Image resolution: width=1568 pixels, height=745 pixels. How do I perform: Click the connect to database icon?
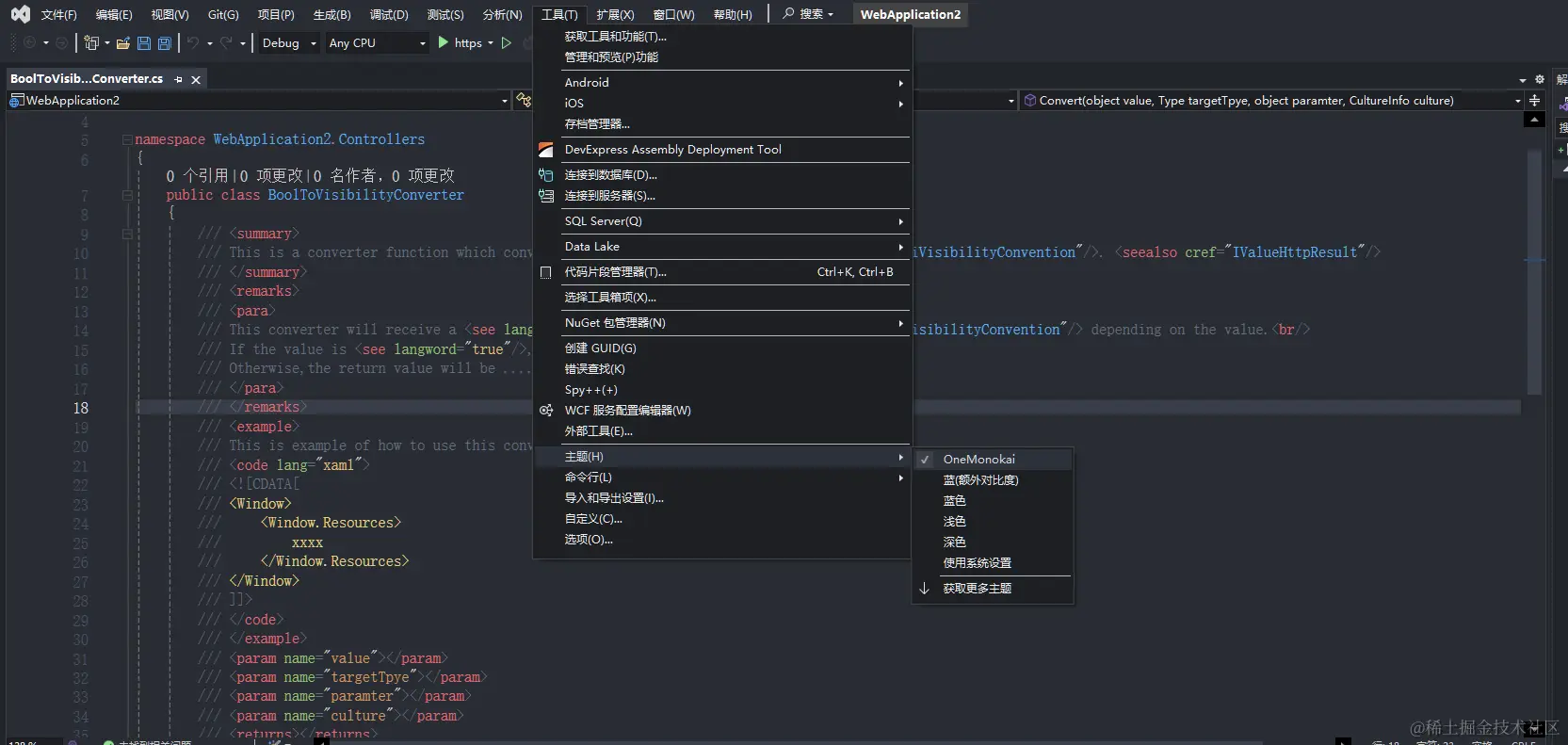pyautogui.click(x=546, y=175)
